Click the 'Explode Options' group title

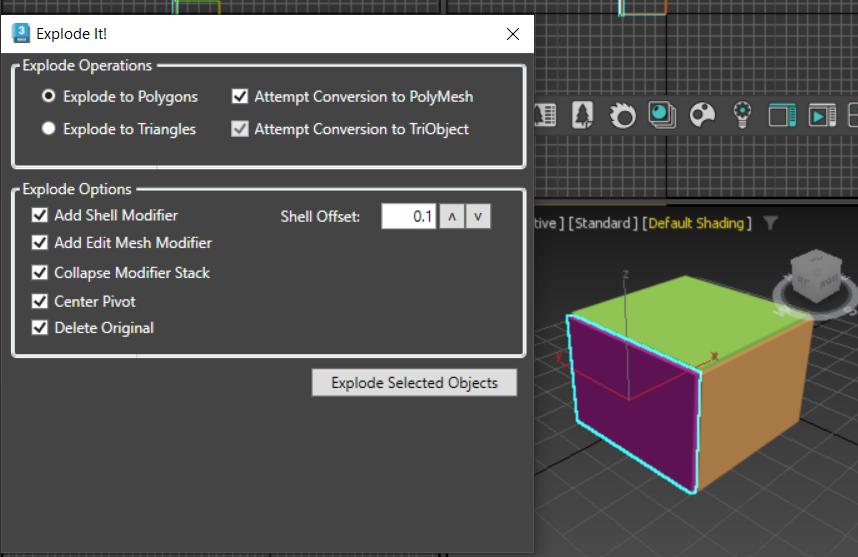click(x=77, y=189)
